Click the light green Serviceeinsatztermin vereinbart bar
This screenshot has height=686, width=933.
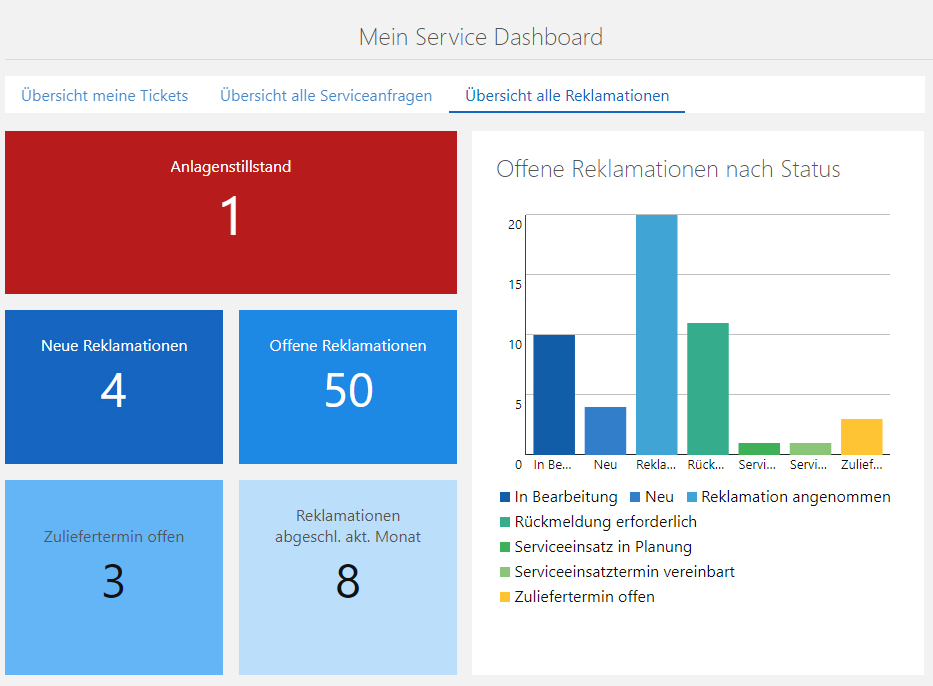click(810, 449)
